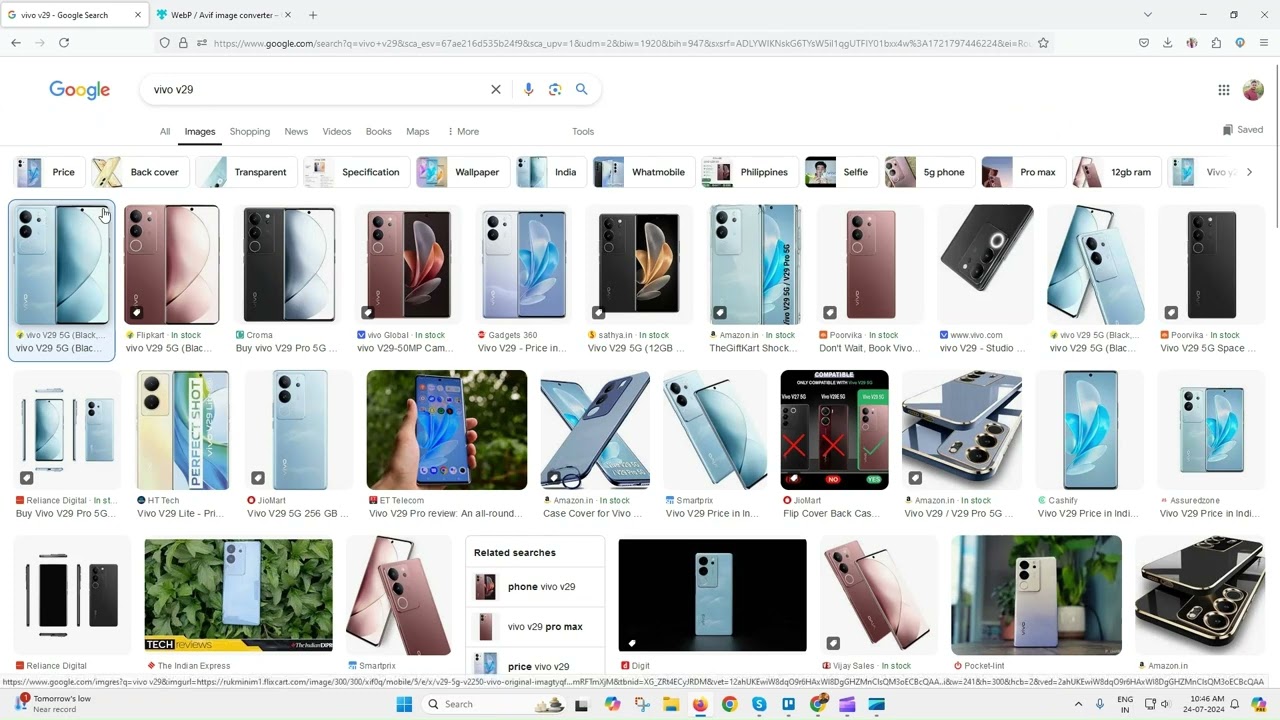Switch to the WebP / Avif image converter tab
This screenshot has height=720, width=1280.
[225, 15]
